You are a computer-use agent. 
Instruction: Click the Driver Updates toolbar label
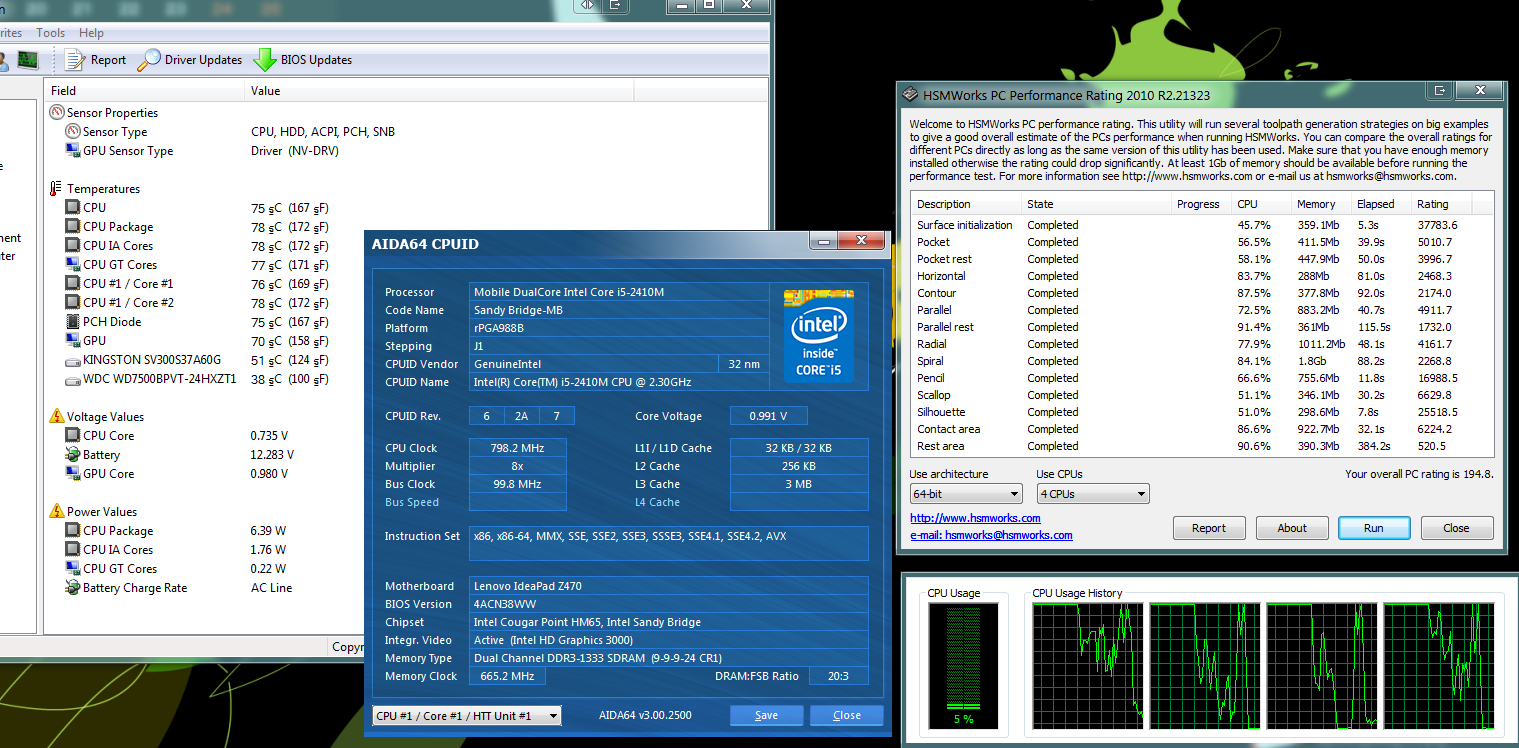pos(203,60)
